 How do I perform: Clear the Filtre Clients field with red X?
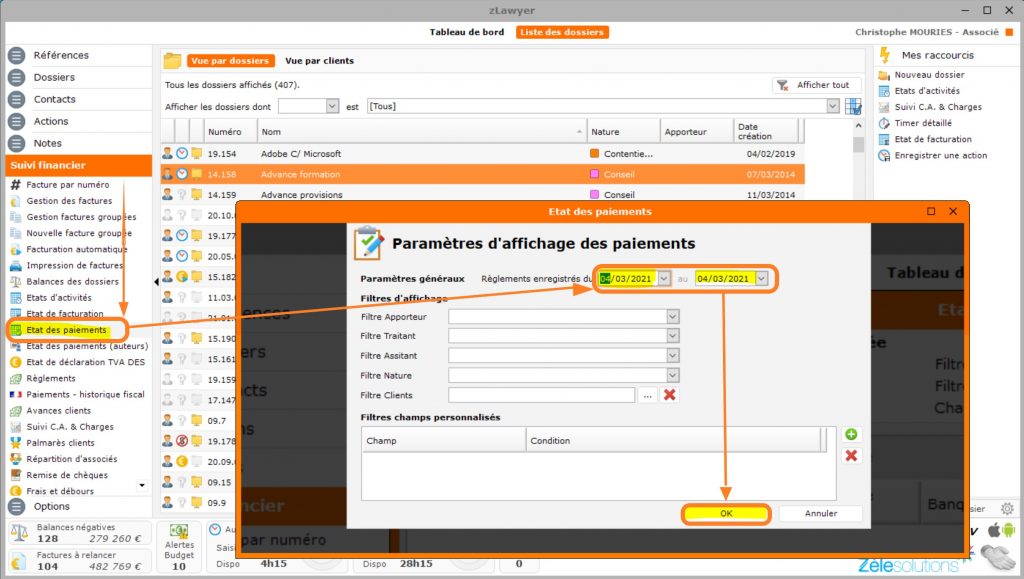coord(670,395)
